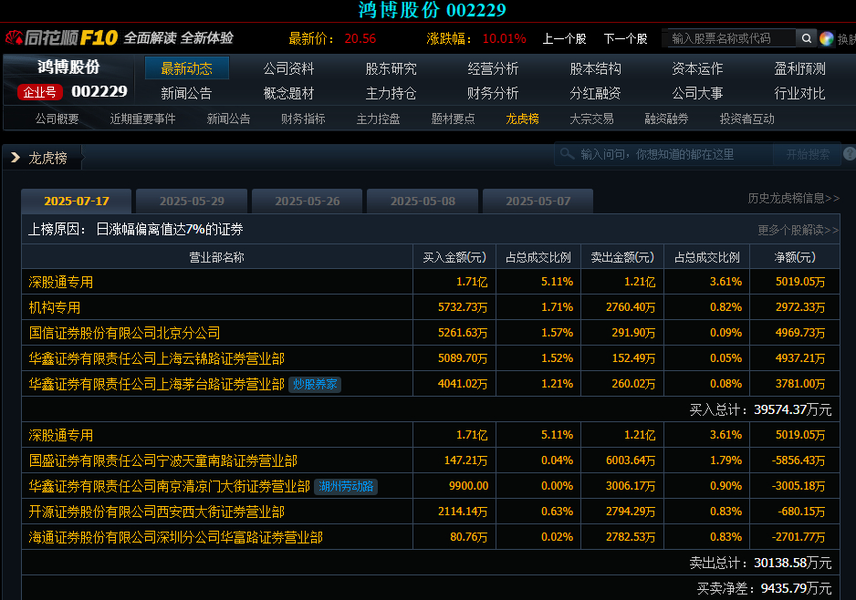This screenshot has height=600, width=856.
Task: Click the 开始搜索 button
Action: (x=807, y=155)
